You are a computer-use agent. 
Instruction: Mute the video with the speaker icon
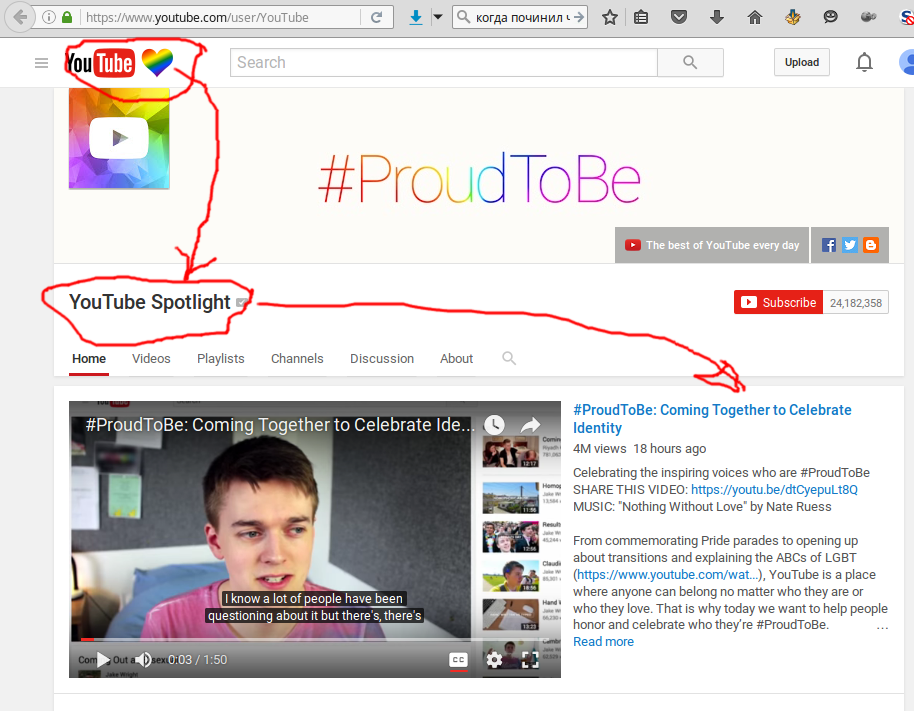coord(143,660)
